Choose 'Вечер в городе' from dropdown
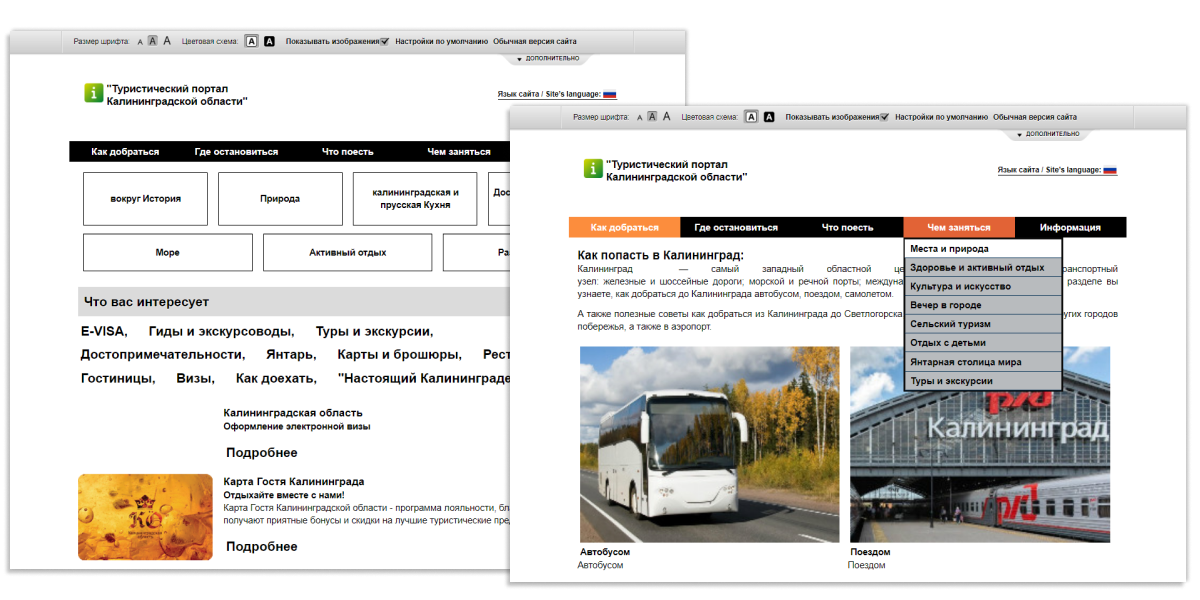Viewport: 1200px width, 600px height. (983, 305)
